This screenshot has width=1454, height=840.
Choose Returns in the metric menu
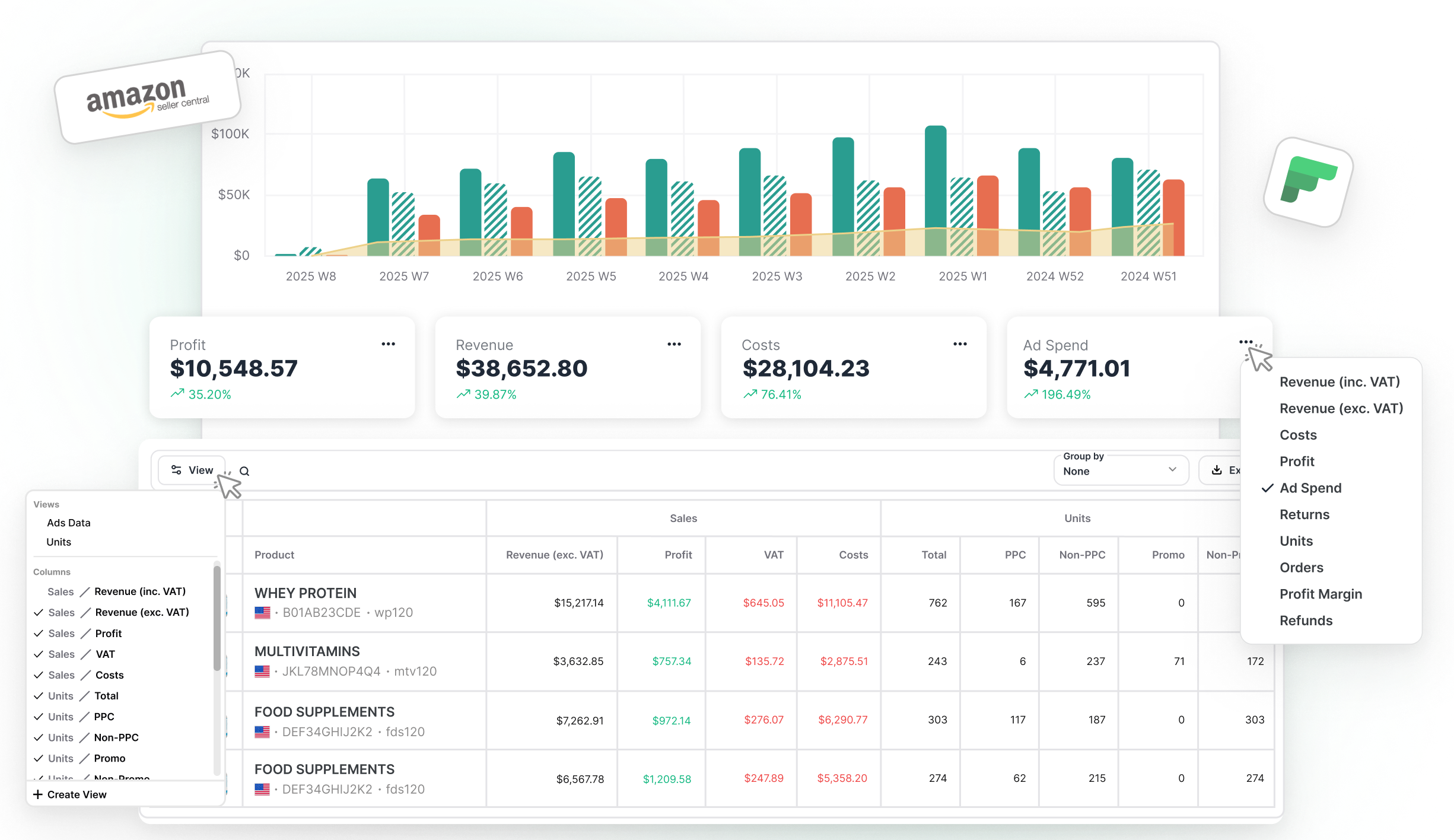pos(1305,514)
